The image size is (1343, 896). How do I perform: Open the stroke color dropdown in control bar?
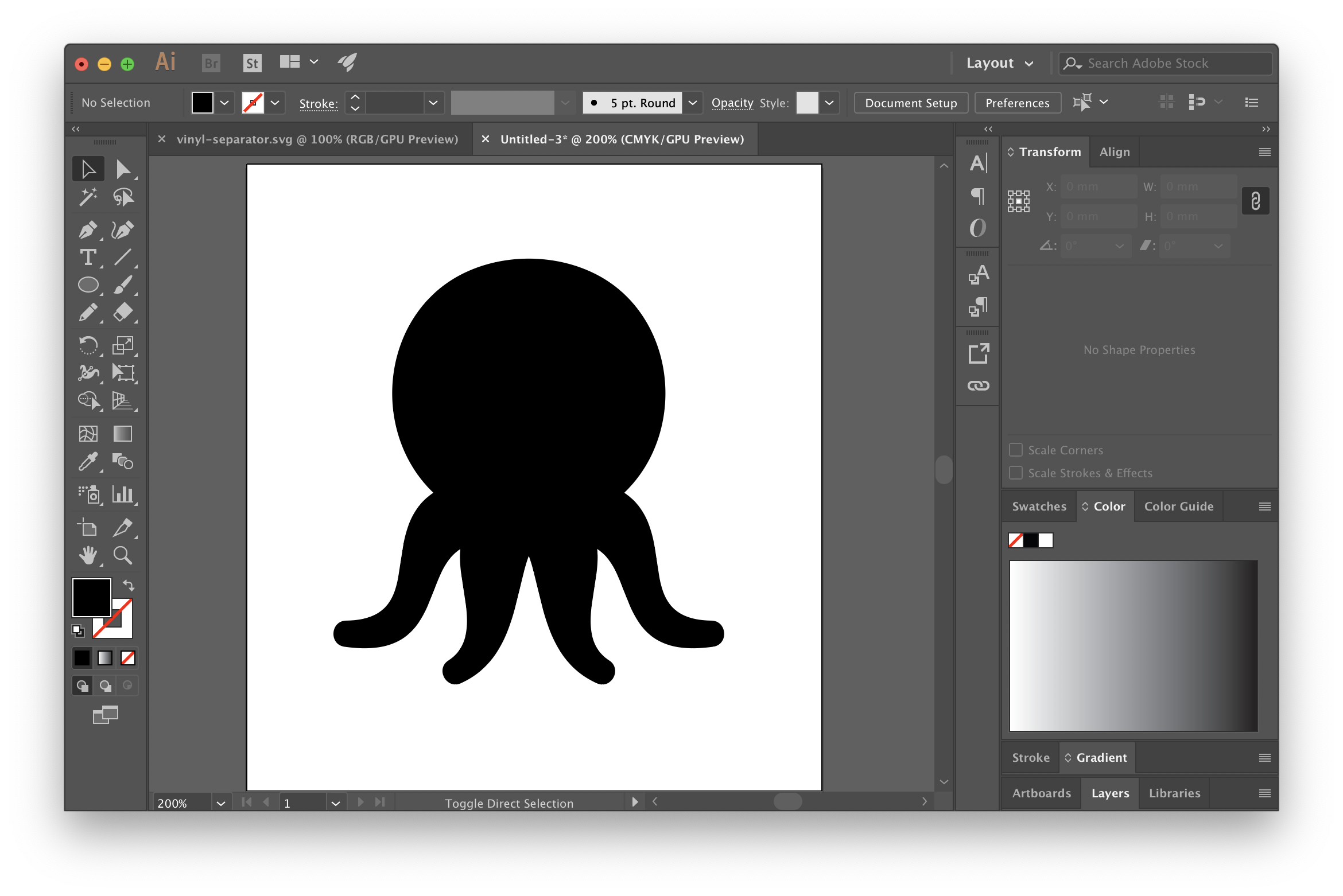275,103
